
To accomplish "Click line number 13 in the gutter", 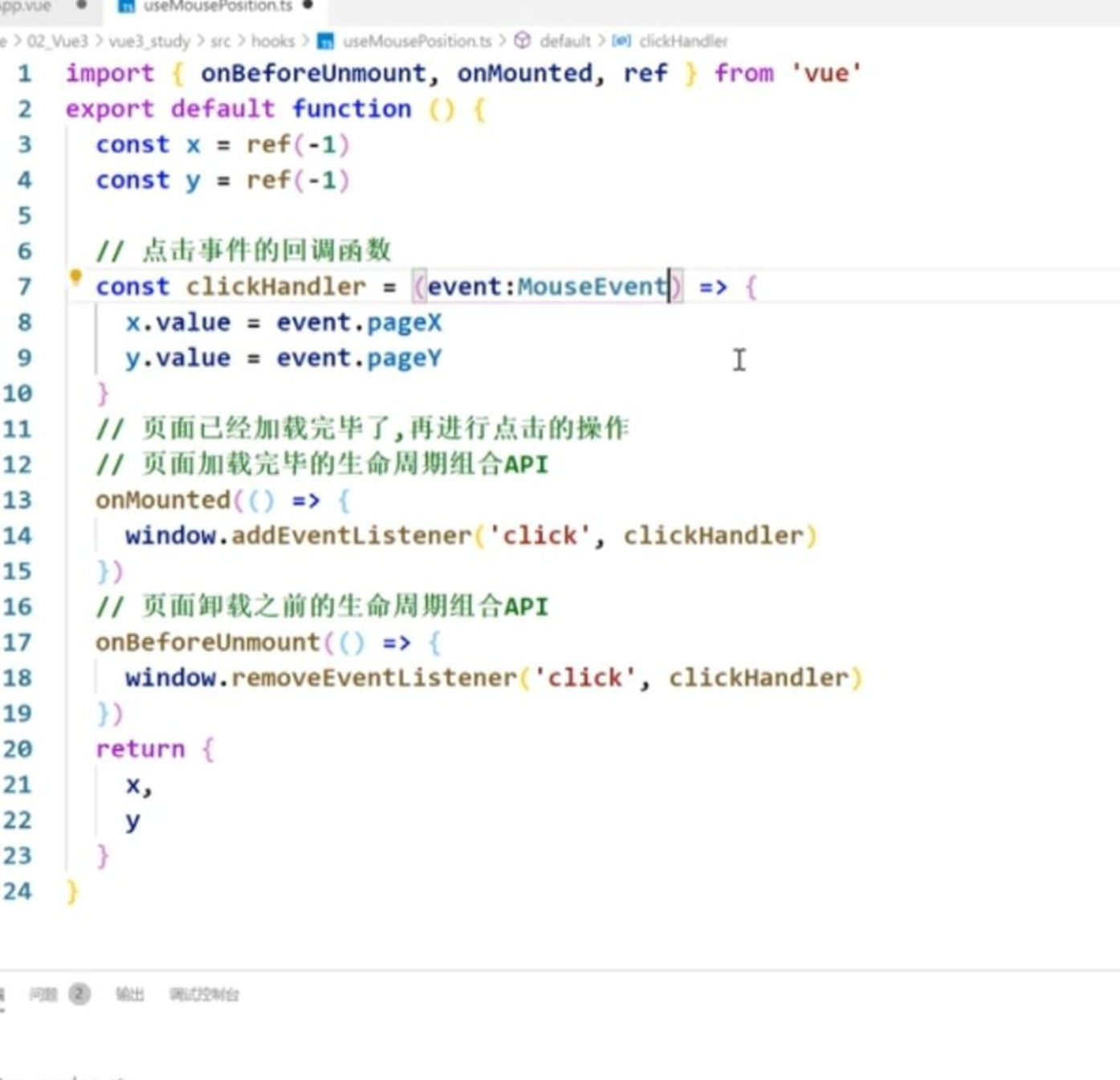I will click(x=17, y=500).
